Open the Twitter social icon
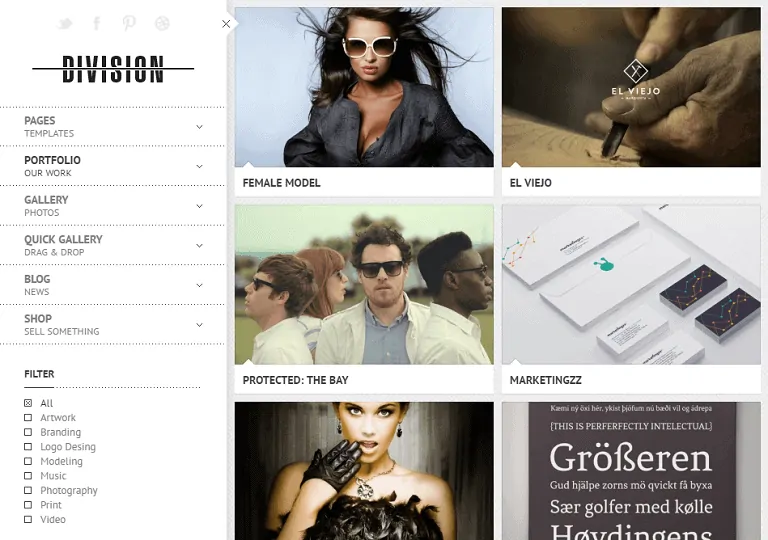Viewport: 768px width, 540px height. tap(64, 23)
